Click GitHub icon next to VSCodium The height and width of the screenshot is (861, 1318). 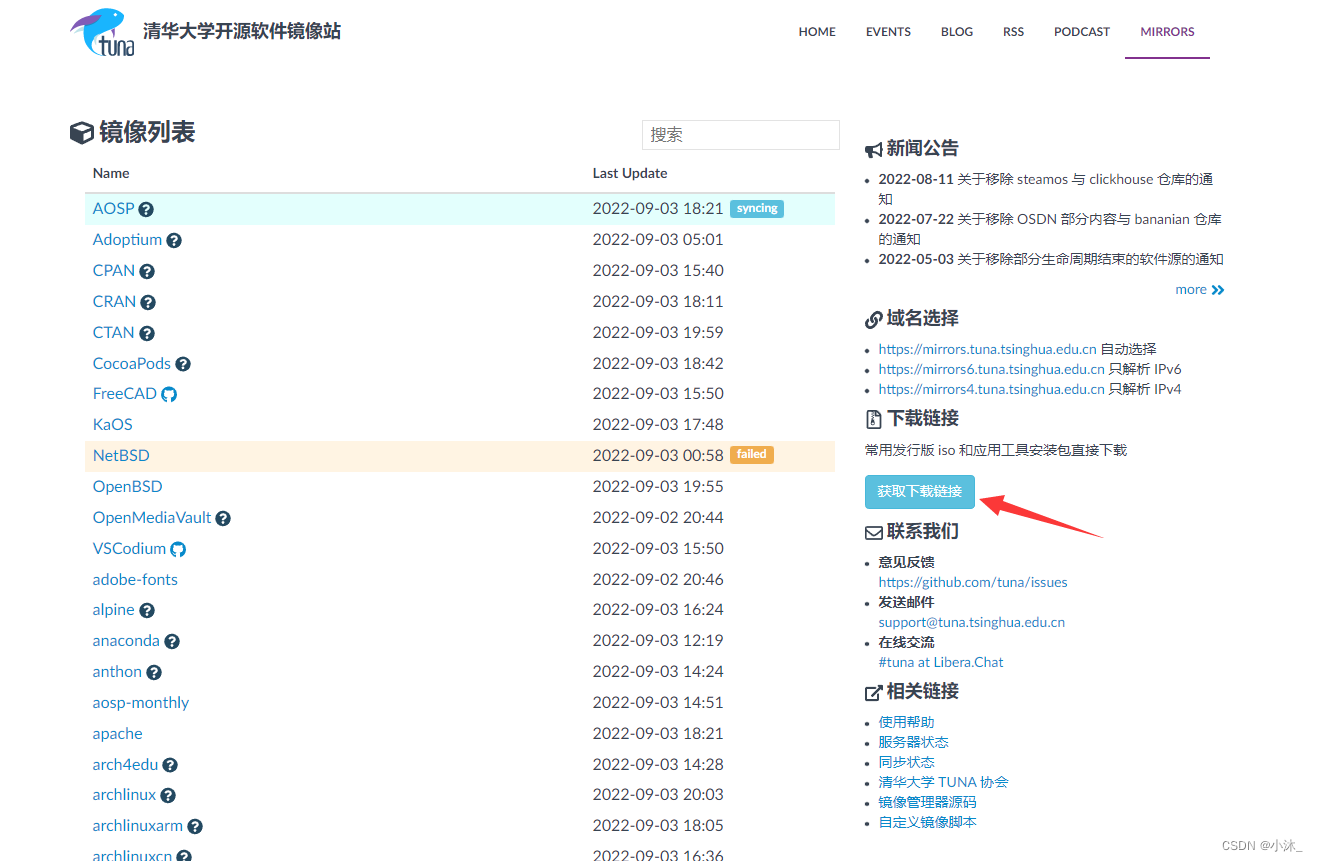coord(178,549)
